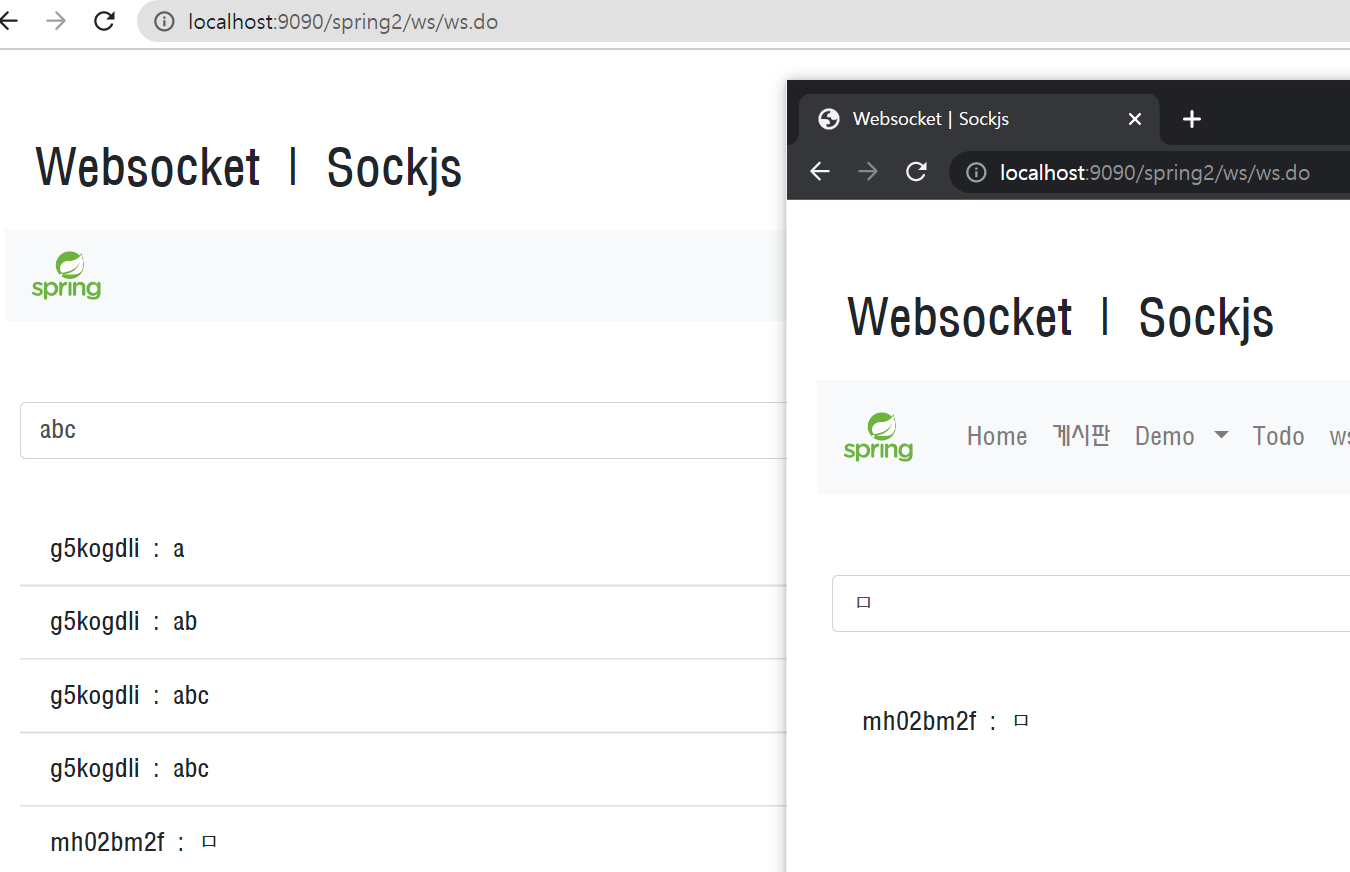Reload the page in the dark browser window
This screenshot has width=1350, height=872.
coord(916,172)
